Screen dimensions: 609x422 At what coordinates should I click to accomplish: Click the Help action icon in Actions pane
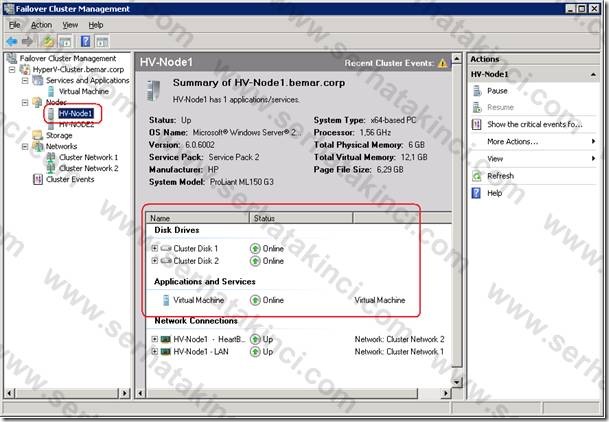(477, 193)
